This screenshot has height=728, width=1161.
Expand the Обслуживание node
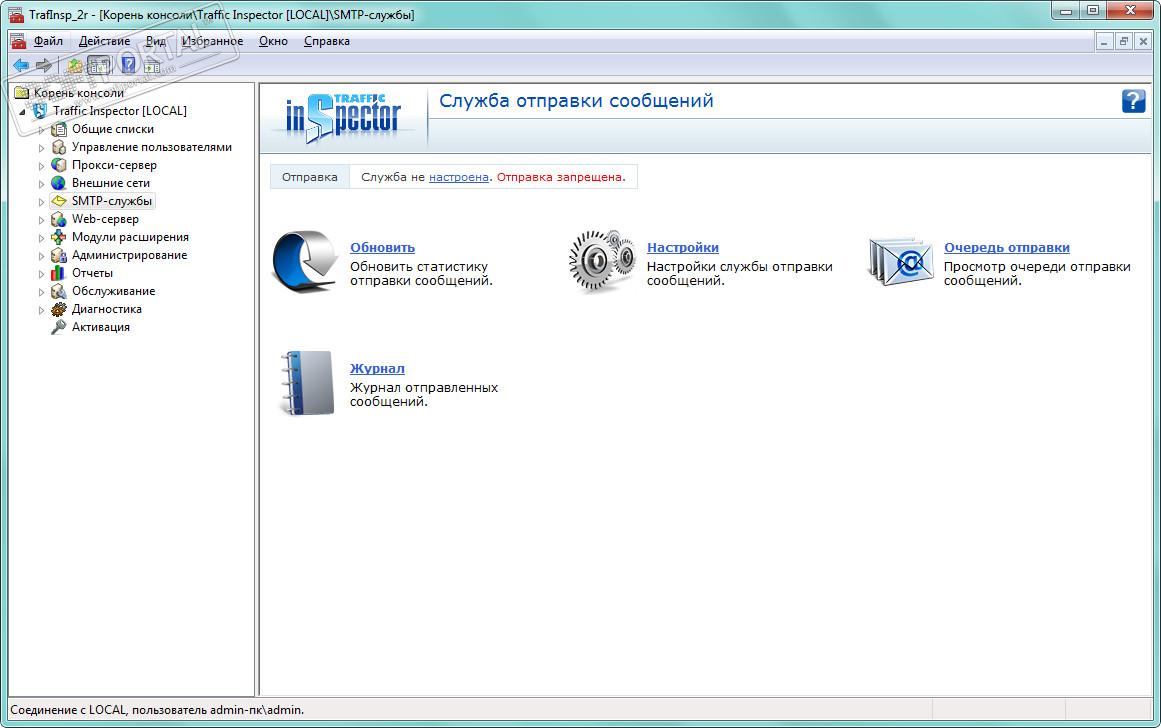point(41,292)
